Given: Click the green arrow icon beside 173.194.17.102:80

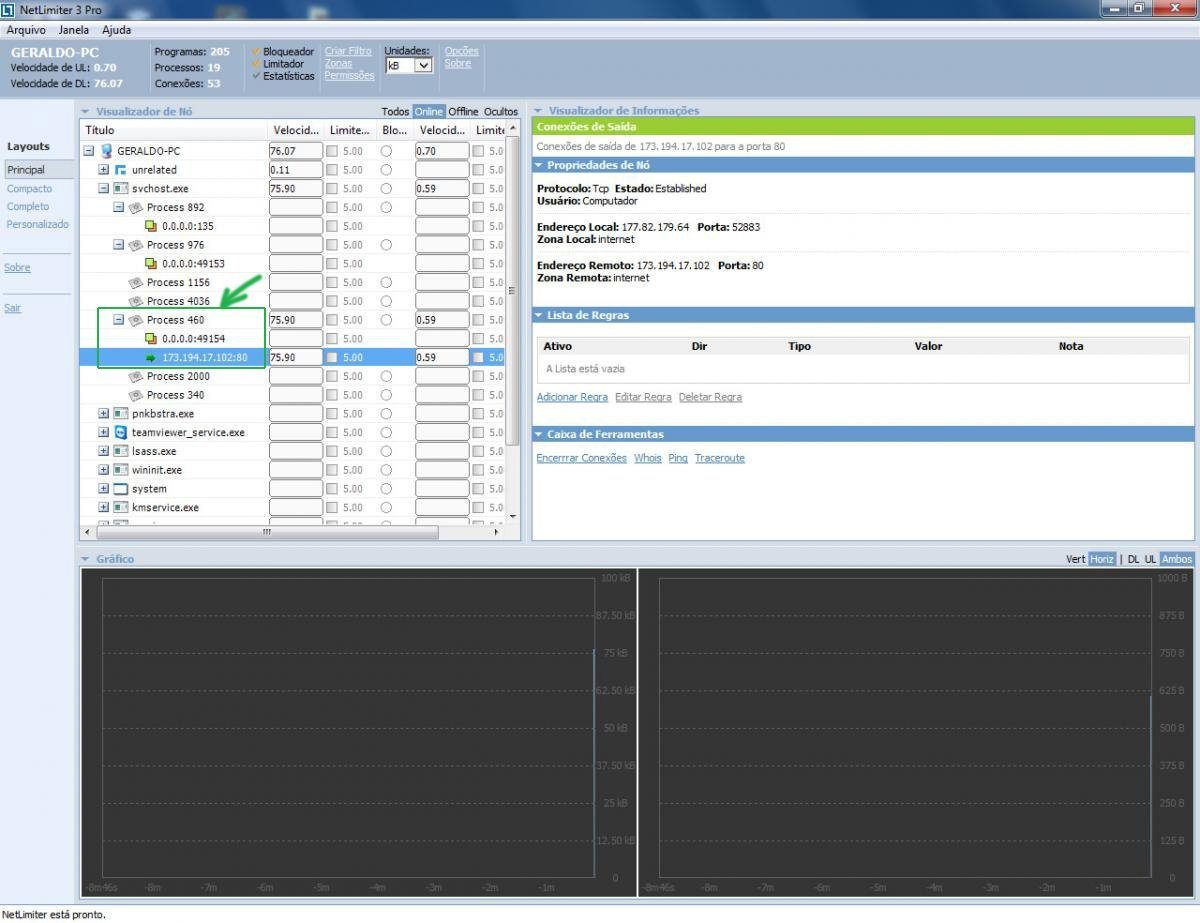Looking at the screenshot, I should coord(151,357).
